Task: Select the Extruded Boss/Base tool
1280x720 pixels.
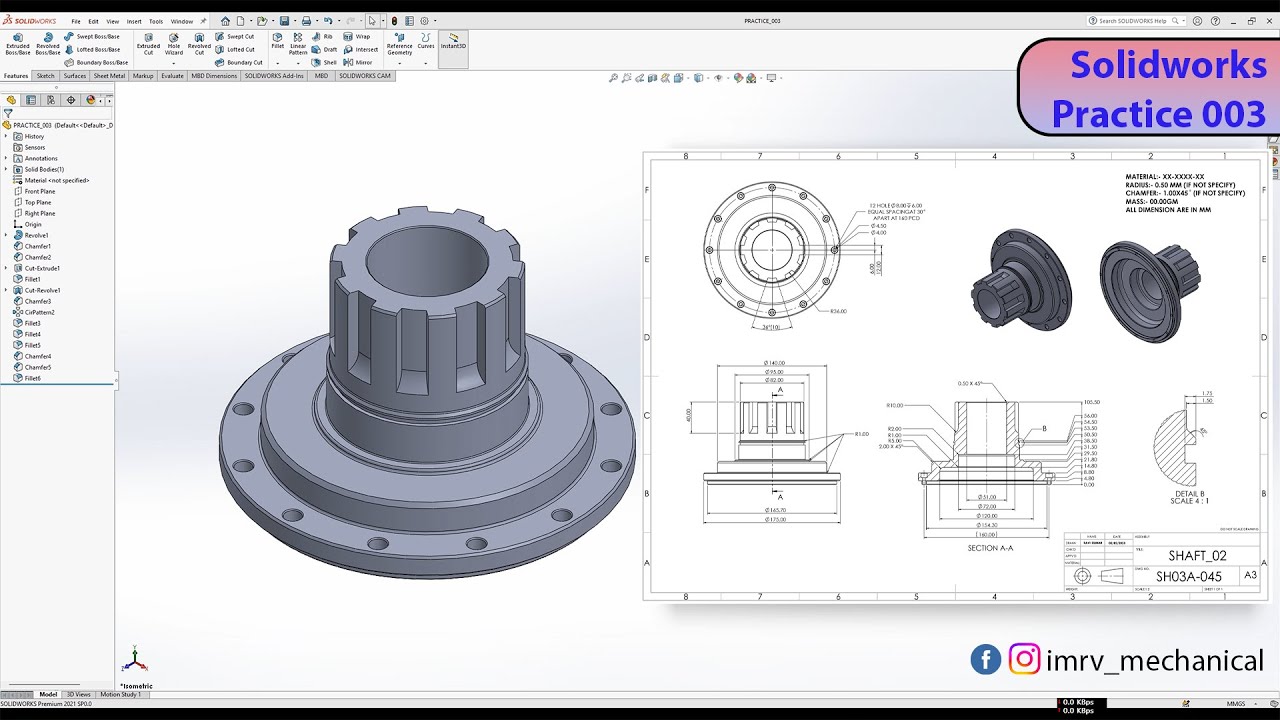Action: pos(18,44)
